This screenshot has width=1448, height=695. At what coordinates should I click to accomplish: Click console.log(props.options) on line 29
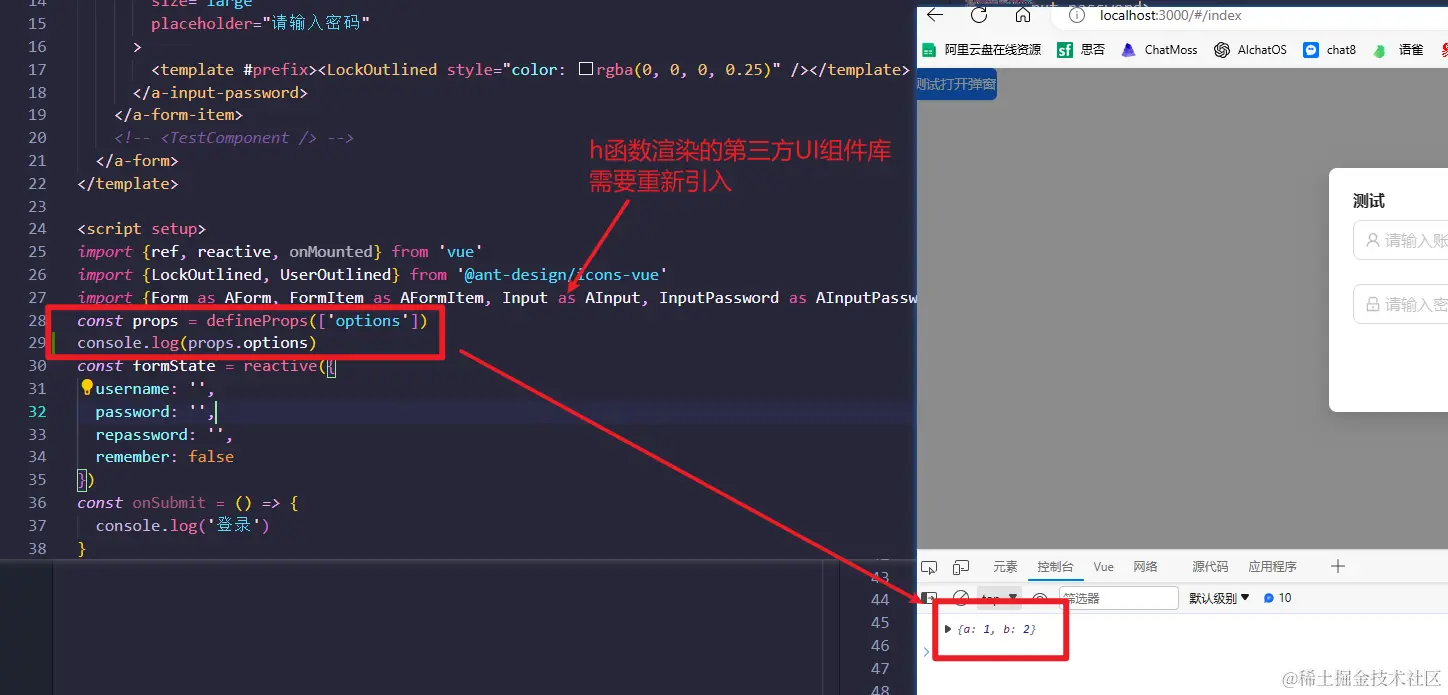(x=197, y=343)
